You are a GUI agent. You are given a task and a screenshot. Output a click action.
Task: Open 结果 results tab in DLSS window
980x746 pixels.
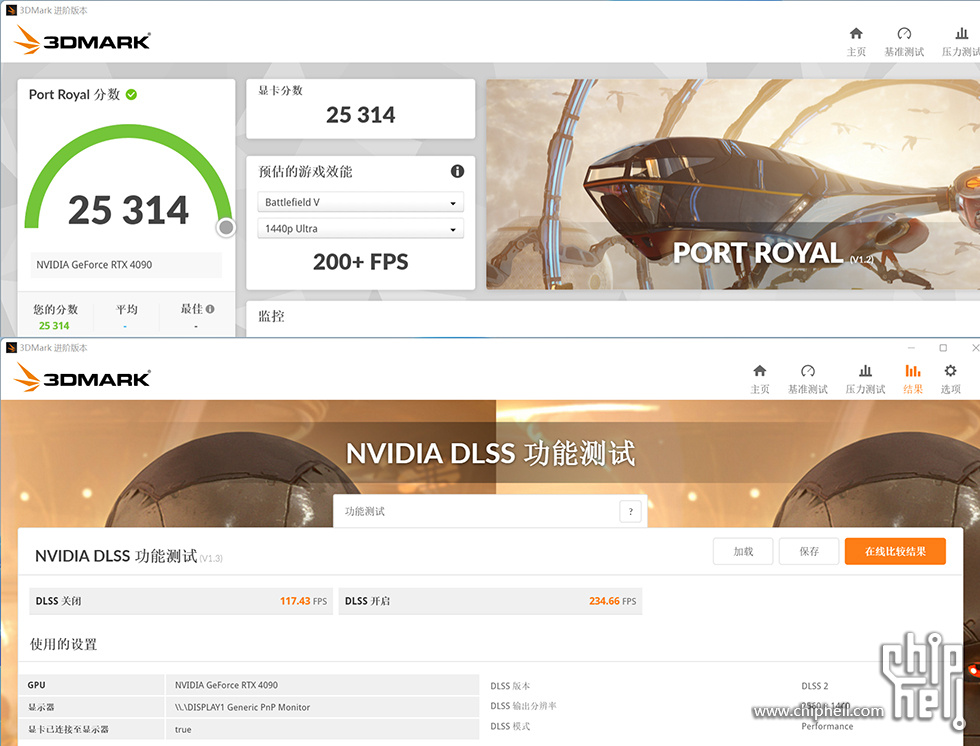click(x=912, y=379)
